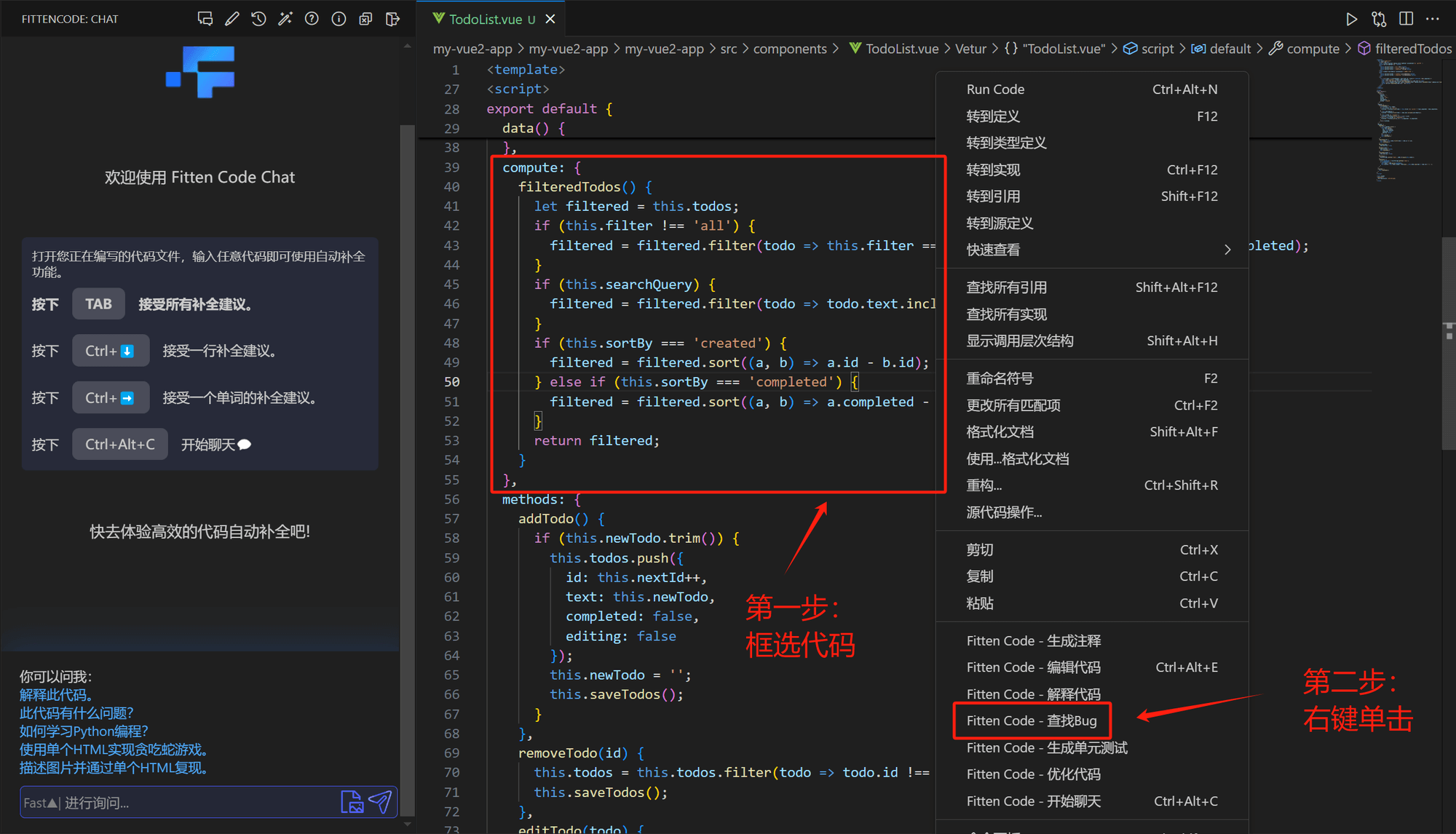
Task: Close the TodoList.vue editor tab
Action: coord(550,19)
